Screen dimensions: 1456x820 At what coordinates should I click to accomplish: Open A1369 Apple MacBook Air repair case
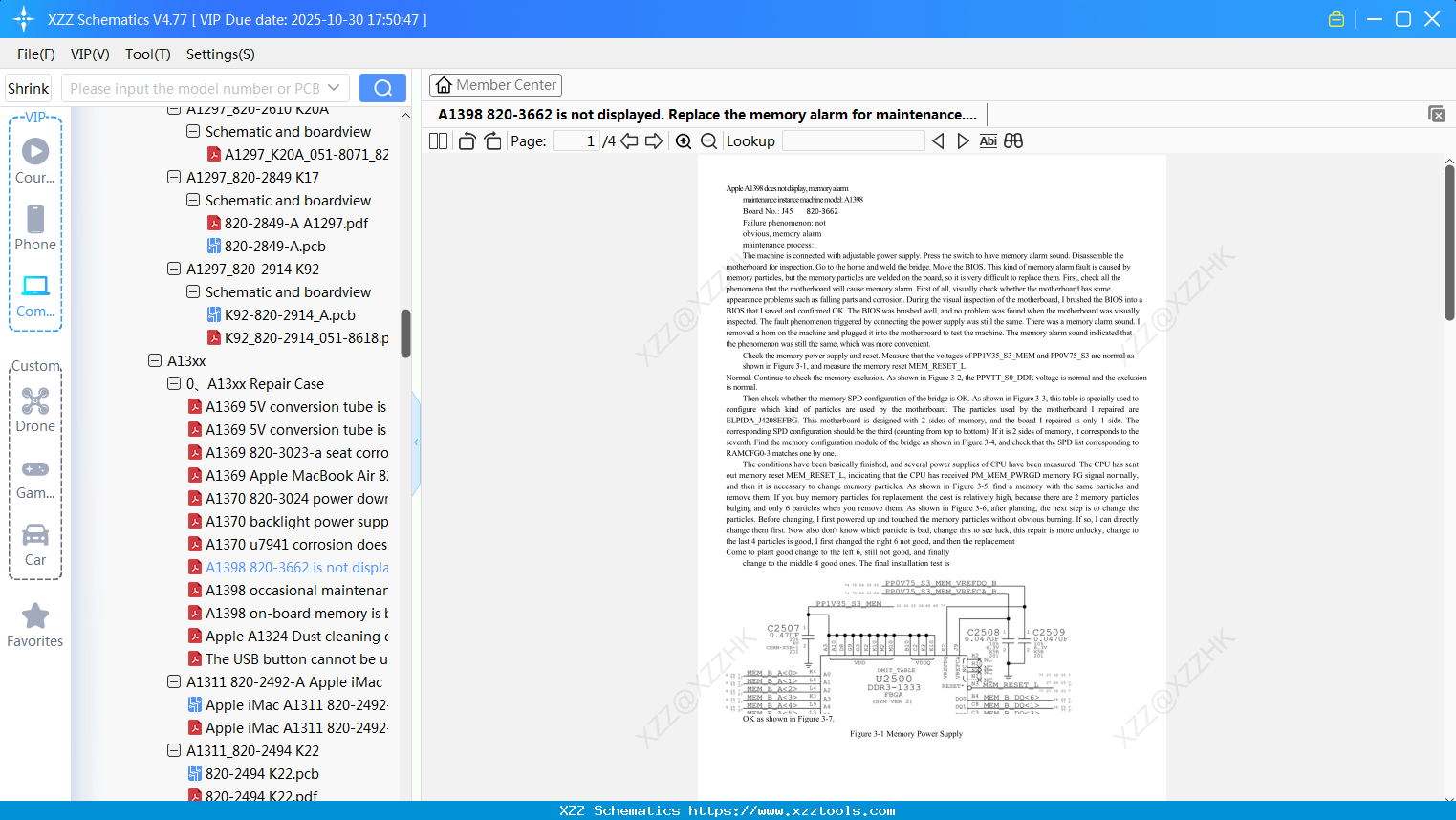coord(288,475)
